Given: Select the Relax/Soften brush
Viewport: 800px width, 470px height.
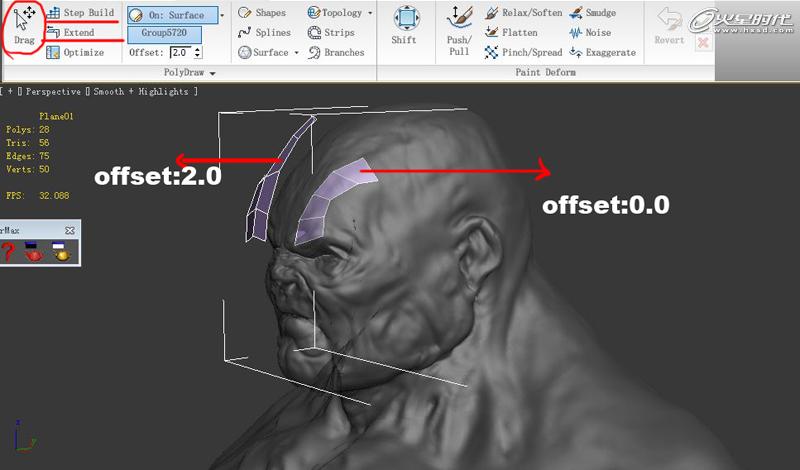Looking at the screenshot, I should click(x=523, y=13).
